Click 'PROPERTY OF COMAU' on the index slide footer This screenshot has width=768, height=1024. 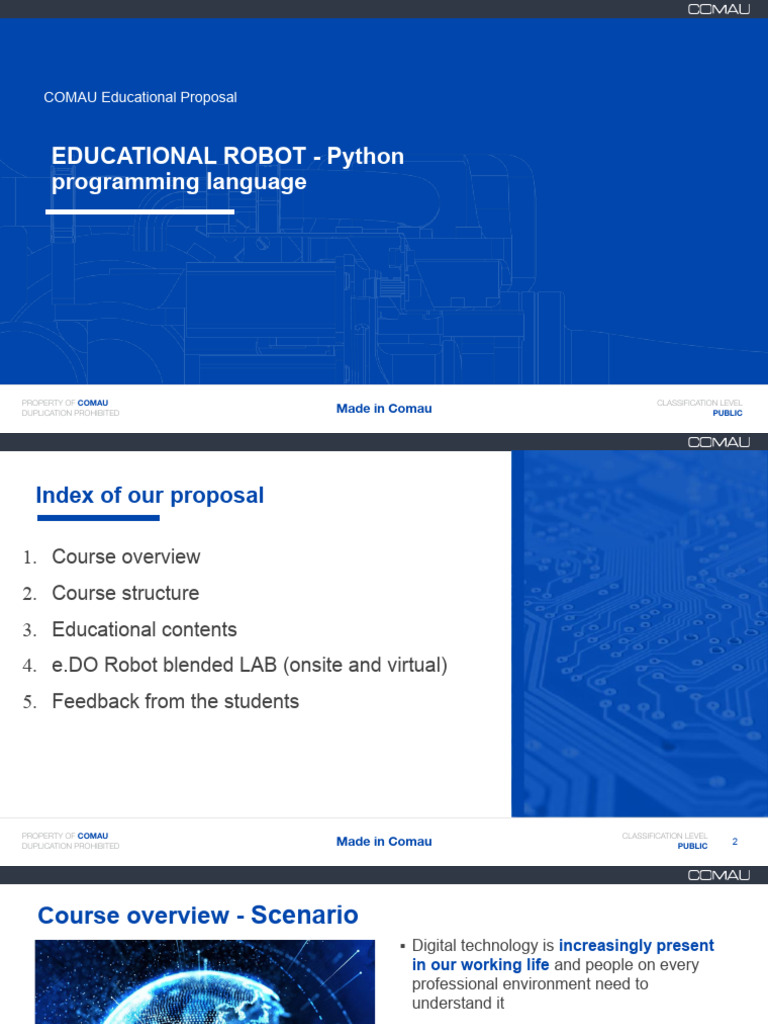click(x=65, y=836)
